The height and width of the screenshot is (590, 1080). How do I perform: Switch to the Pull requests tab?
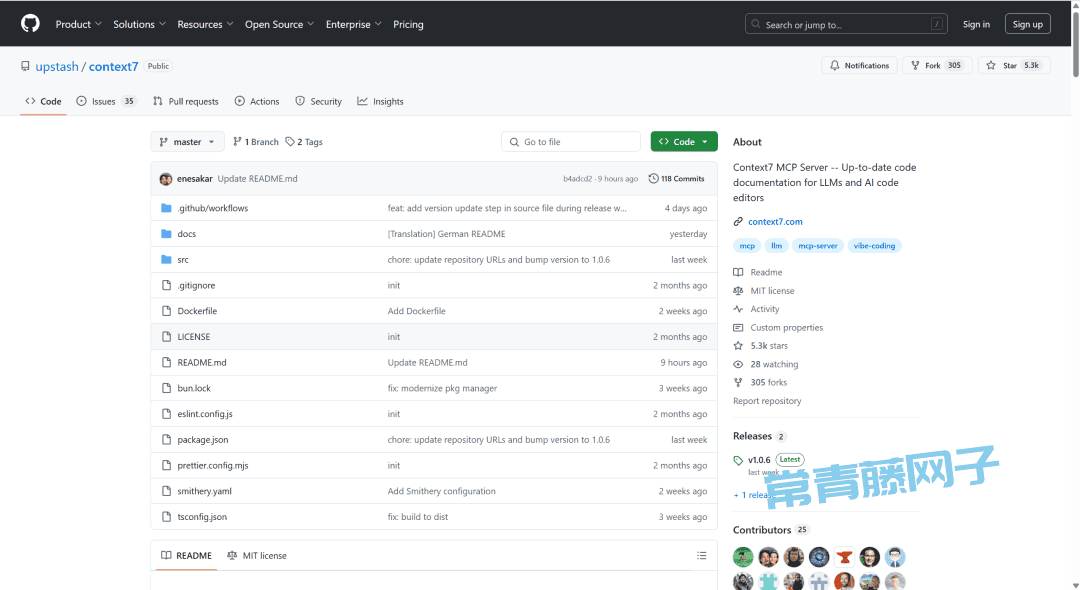click(186, 101)
